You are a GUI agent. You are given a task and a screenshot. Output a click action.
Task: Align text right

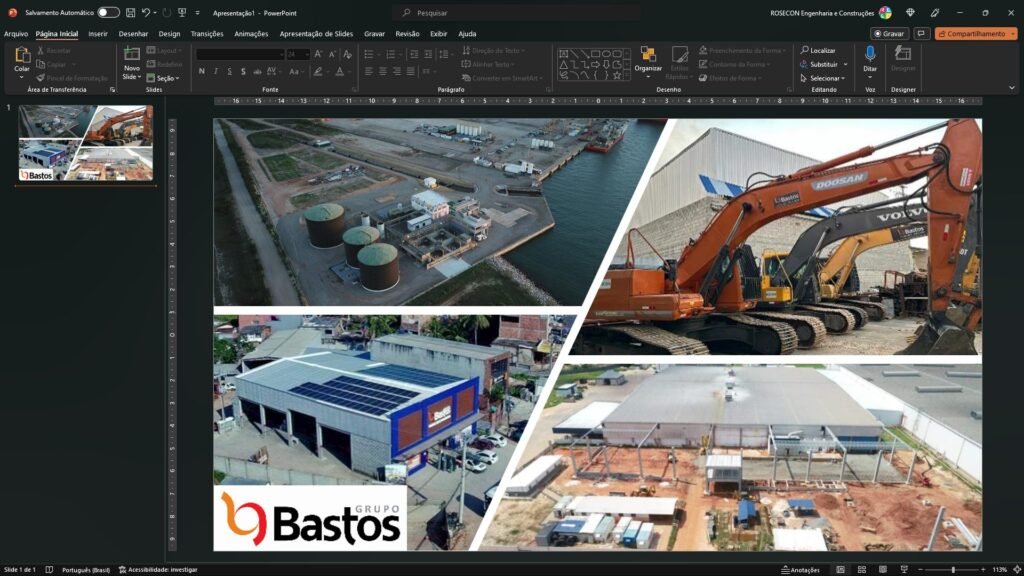396,71
